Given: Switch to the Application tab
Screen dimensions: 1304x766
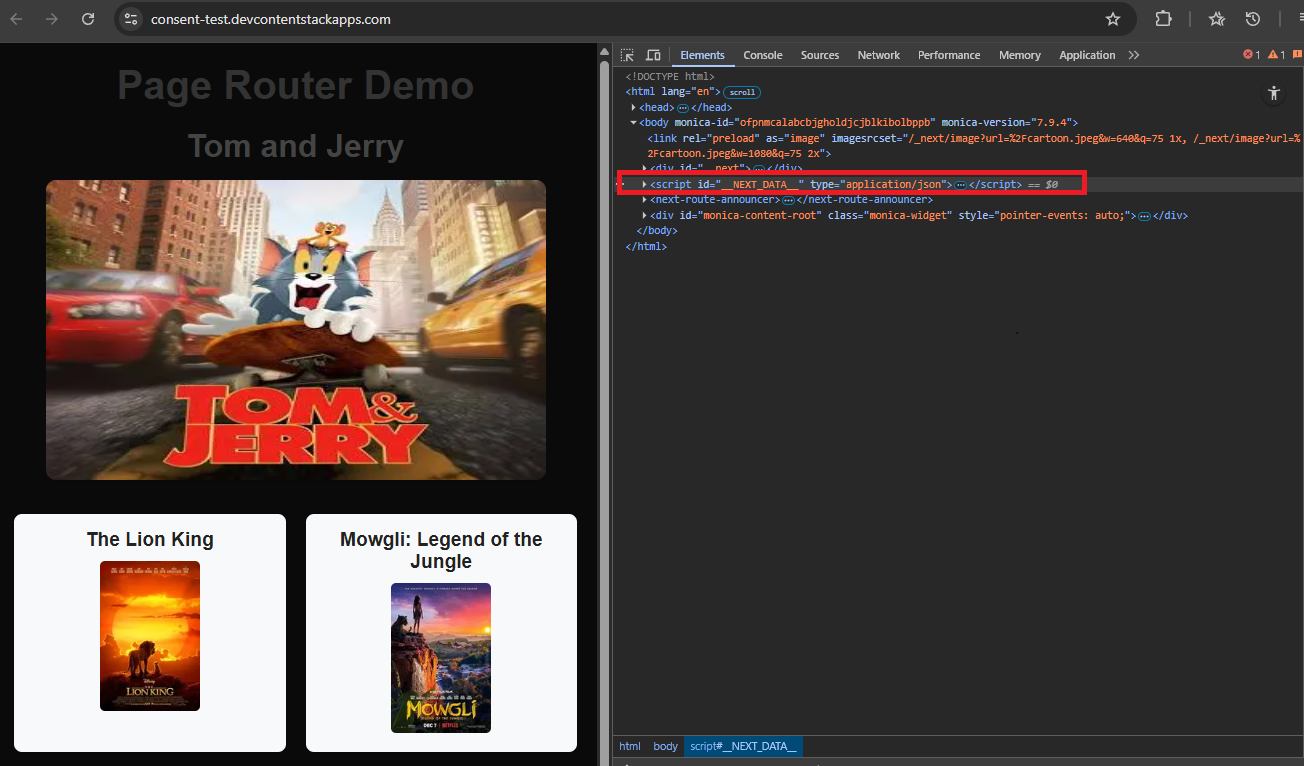Looking at the screenshot, I should click(1087, 55).
